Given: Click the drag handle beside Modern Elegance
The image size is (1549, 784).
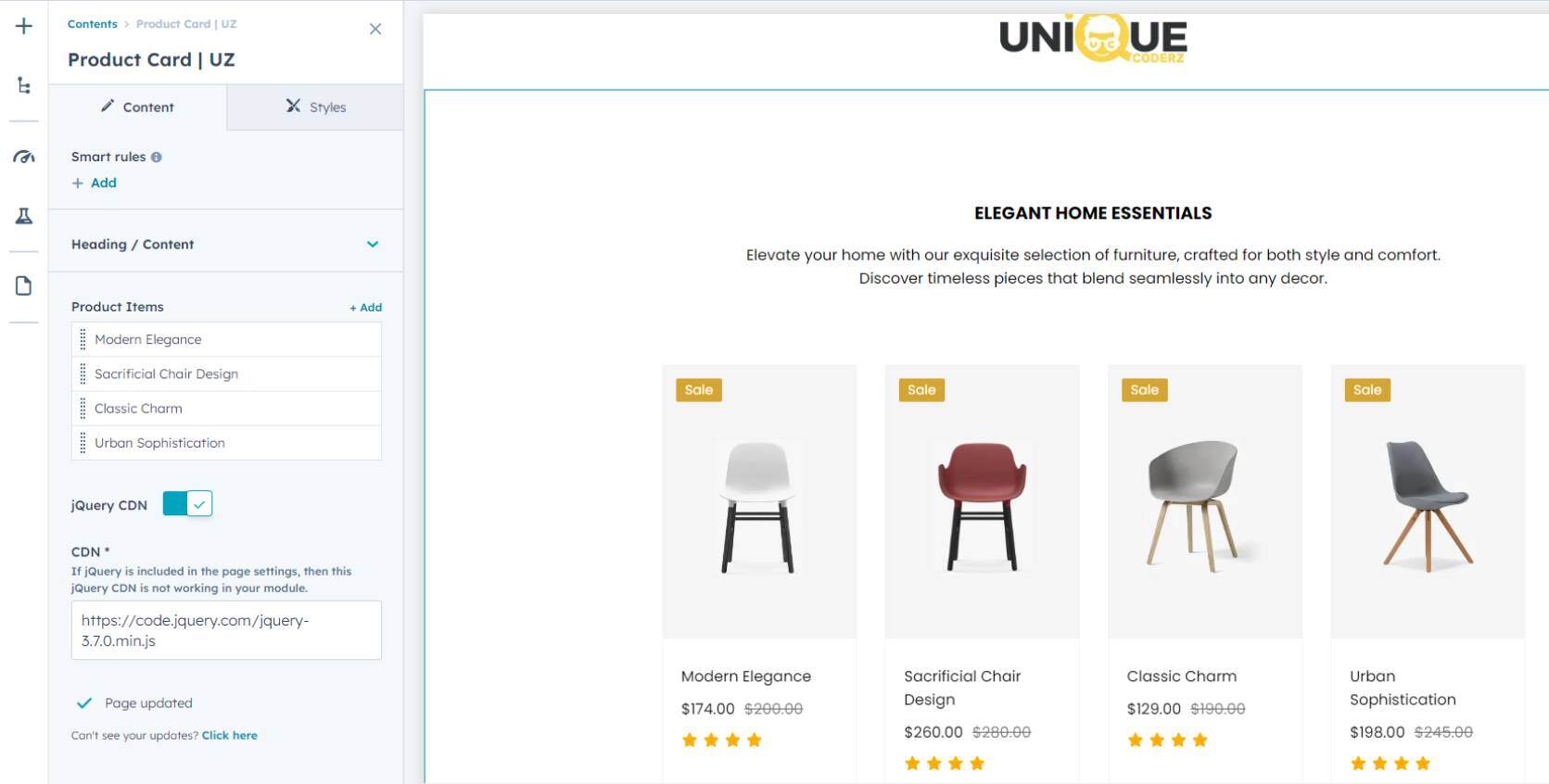Looking at the screenshot, I should pos(83,339).
